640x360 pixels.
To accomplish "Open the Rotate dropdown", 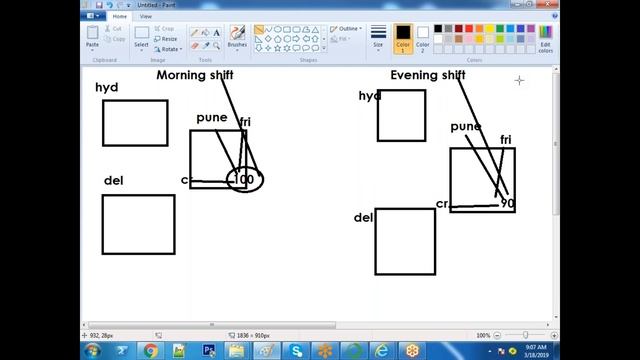I will pos(168,49).
